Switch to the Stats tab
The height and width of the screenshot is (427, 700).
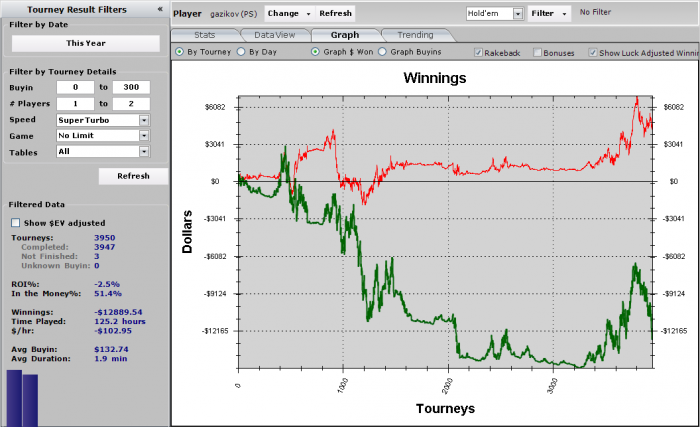point(205,35)
